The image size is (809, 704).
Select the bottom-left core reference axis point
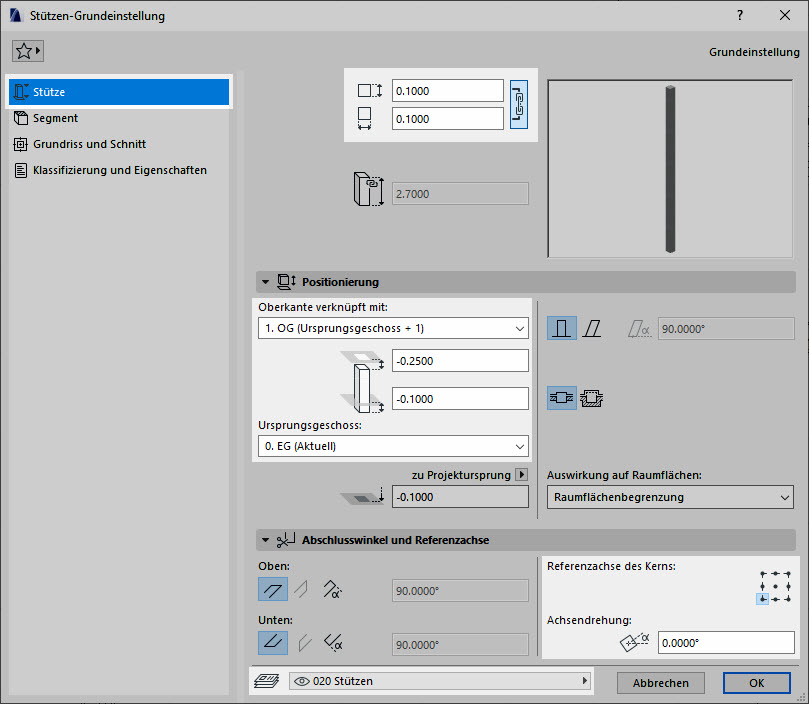pyautogui.click(x=762, y=598)
